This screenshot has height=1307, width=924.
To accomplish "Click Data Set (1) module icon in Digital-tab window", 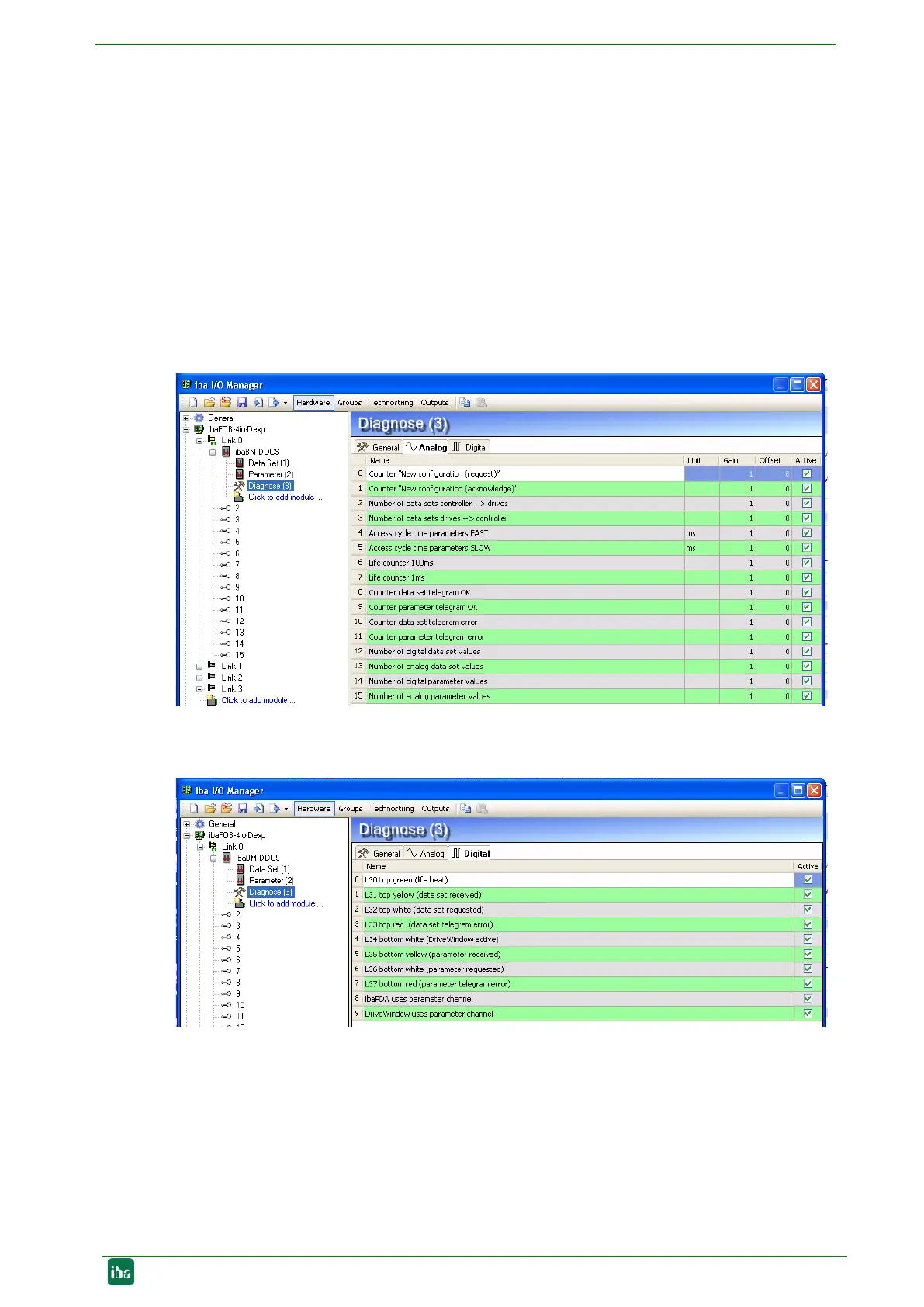I will (240, 869).
